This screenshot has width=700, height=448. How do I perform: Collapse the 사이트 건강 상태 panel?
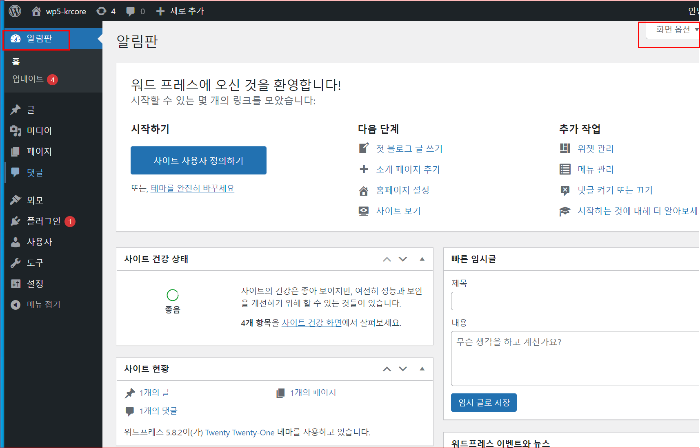(x=422, y=259)
